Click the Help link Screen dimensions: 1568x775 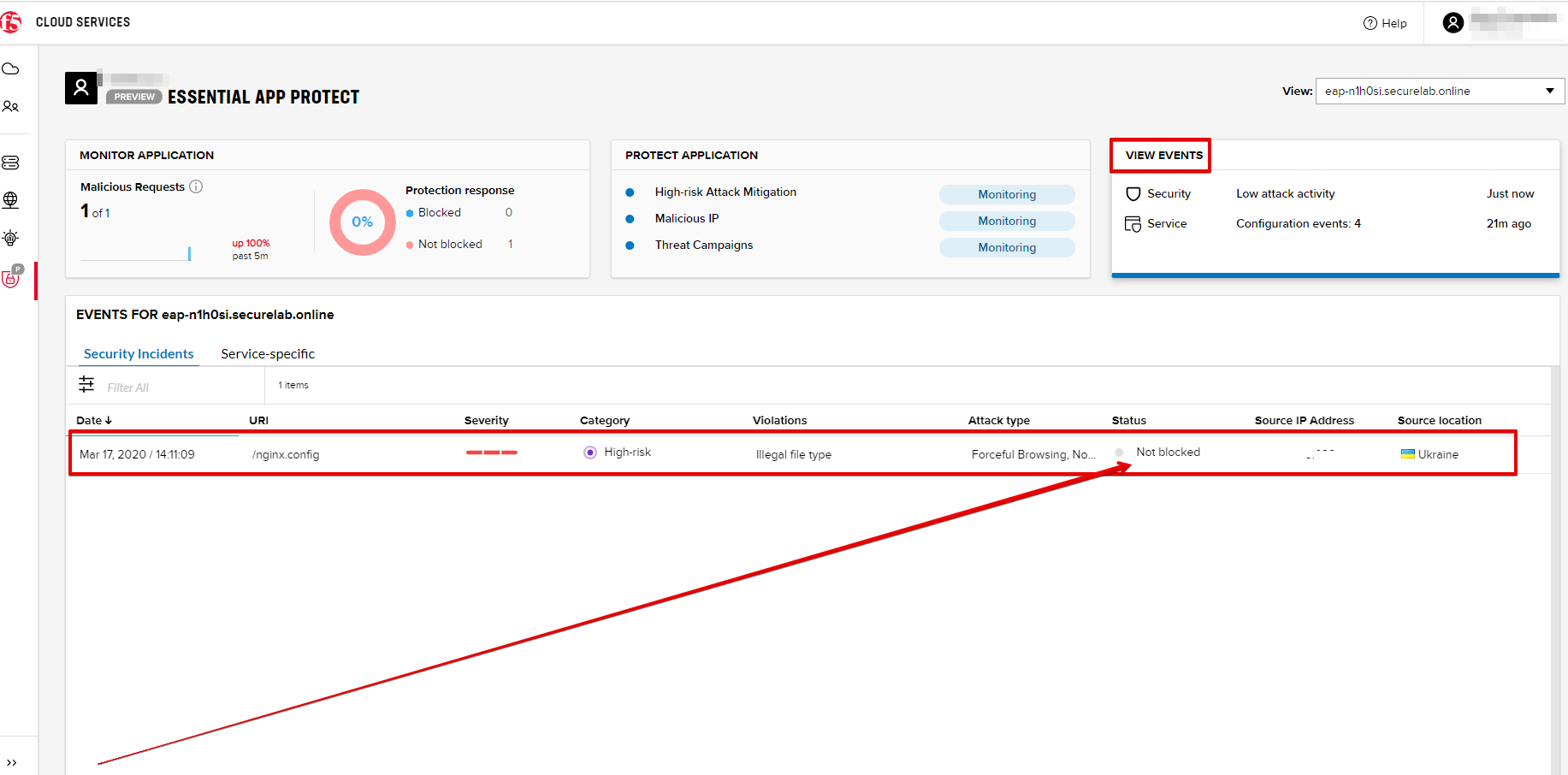click(x=1393, y=24)
